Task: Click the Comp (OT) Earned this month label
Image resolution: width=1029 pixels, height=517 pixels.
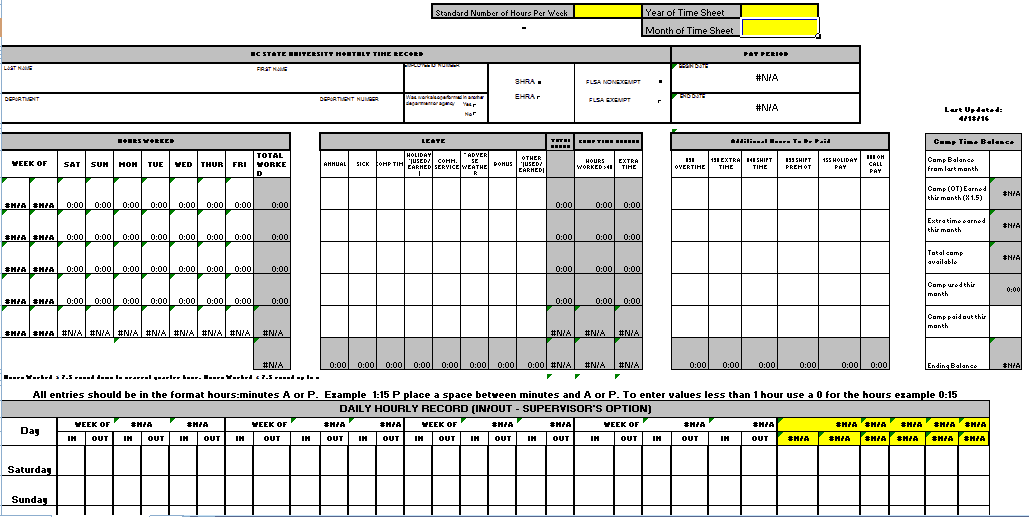Action: [957, 194]
